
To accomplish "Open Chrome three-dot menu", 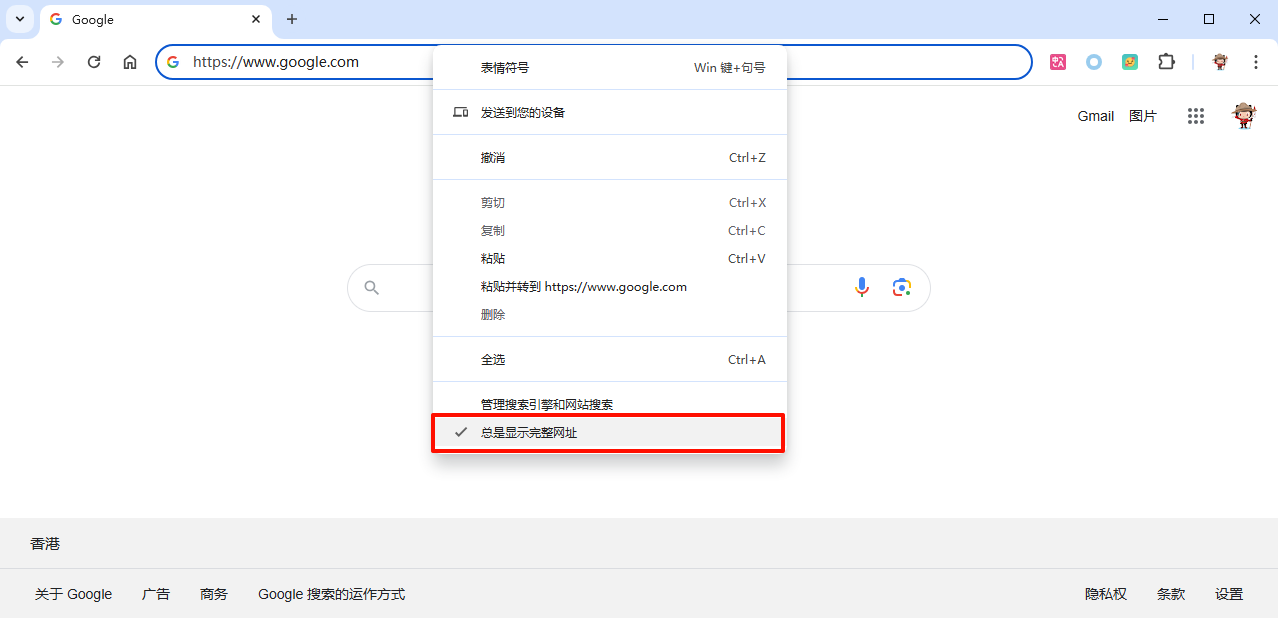I will click(1256, 62).
